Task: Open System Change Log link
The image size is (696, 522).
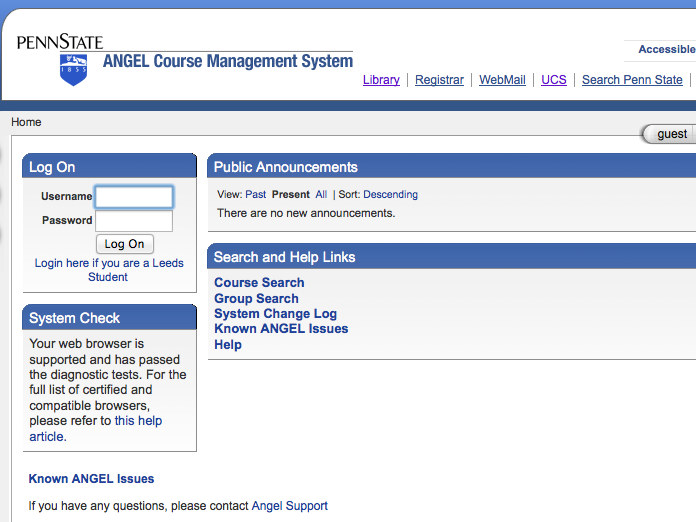Action: click(275, 314)
